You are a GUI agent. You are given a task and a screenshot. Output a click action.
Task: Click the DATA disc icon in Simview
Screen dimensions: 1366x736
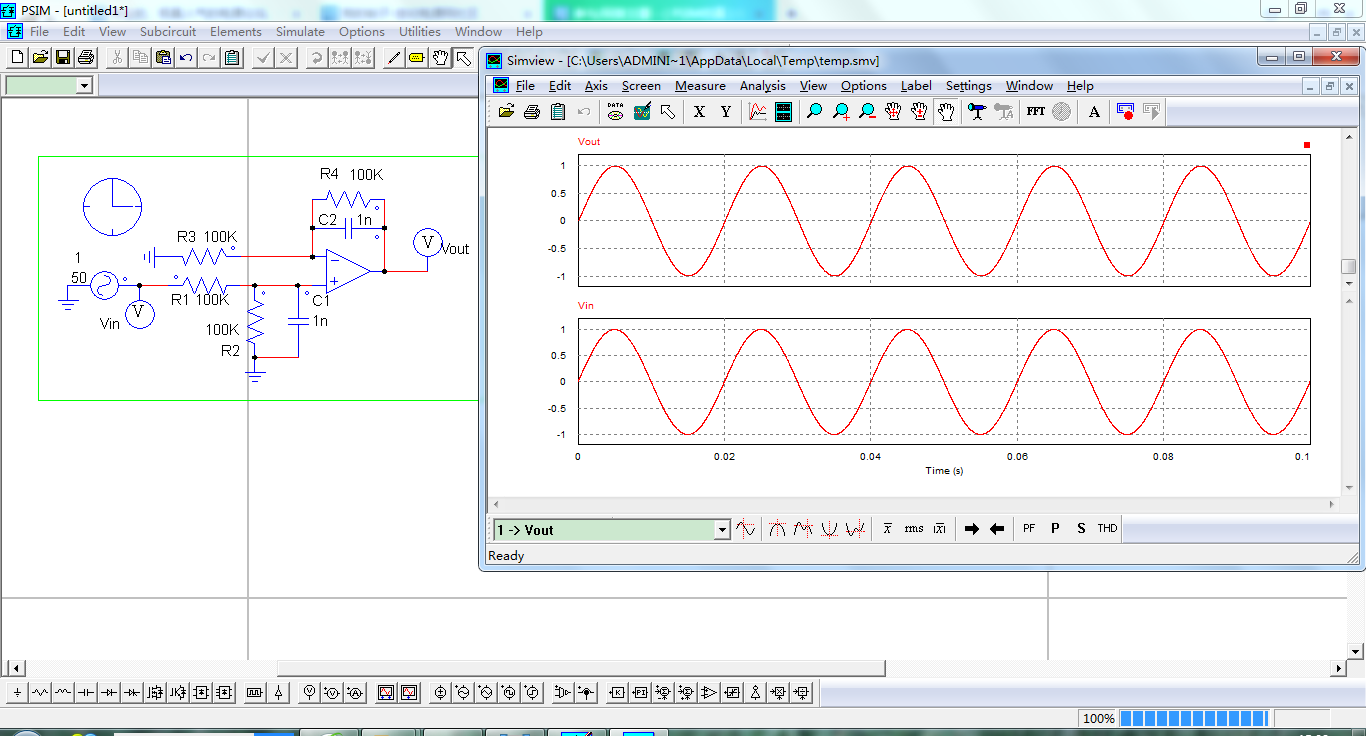[616, 112]
